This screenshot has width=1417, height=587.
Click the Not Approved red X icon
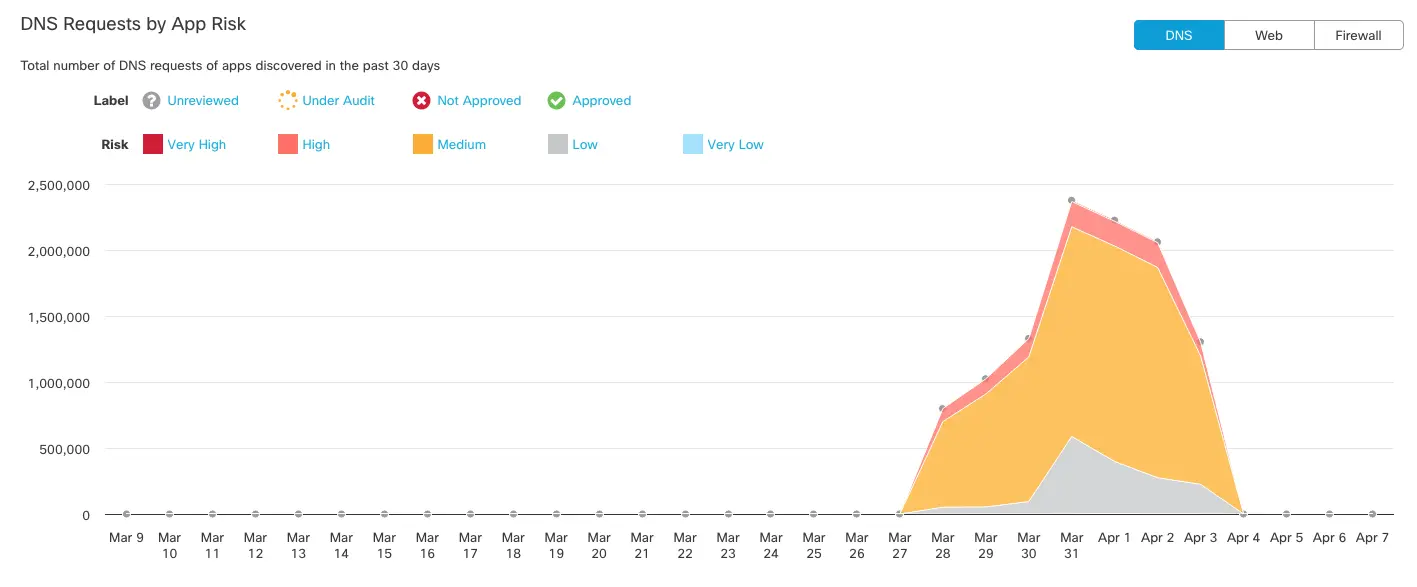tap(421, 100)
